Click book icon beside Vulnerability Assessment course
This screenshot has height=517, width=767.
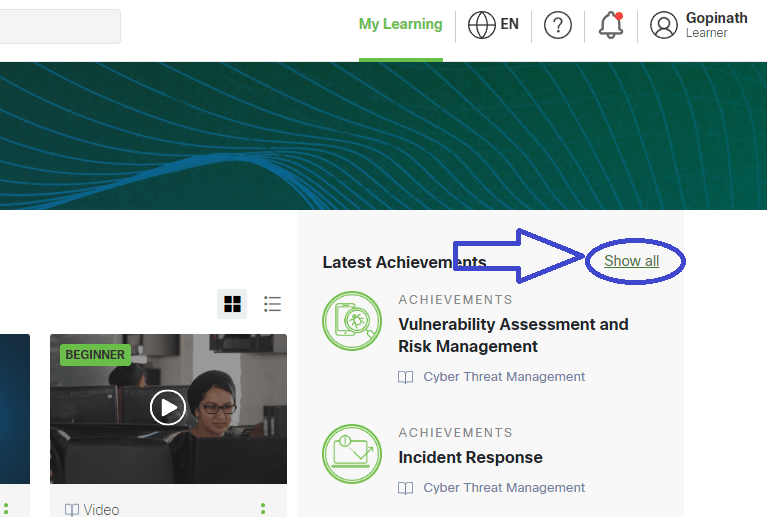(x=405, y=377)
